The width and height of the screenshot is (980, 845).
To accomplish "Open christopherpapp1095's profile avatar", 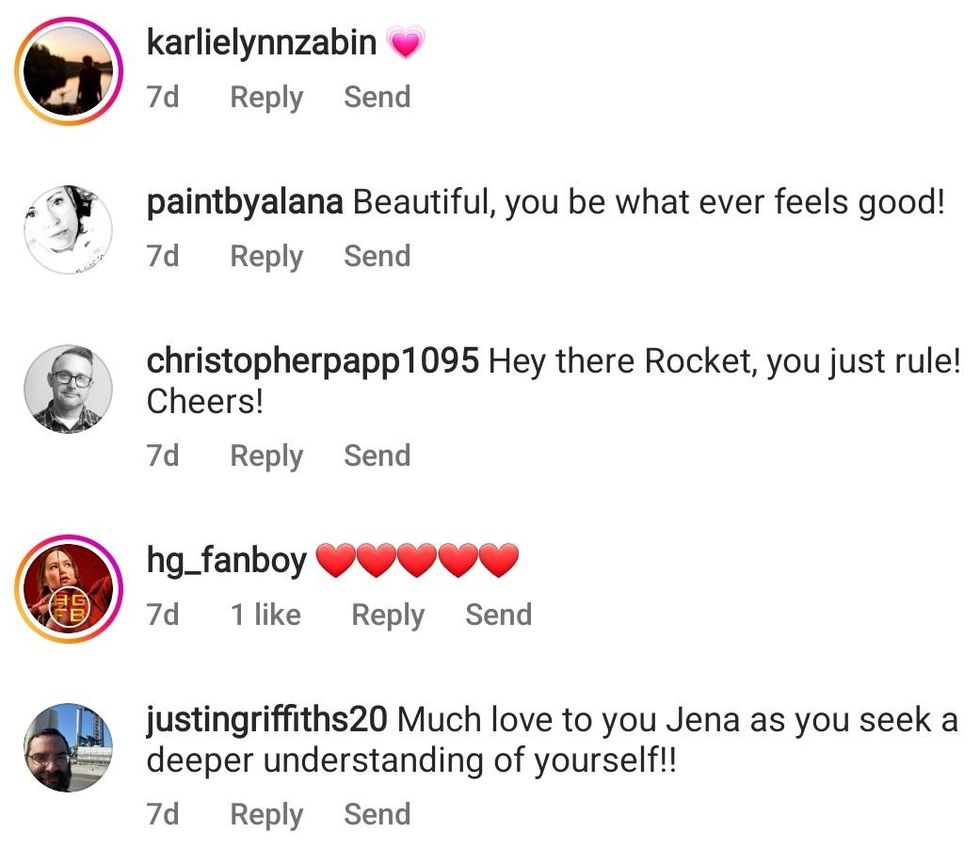I will click(x=68, y=389).
